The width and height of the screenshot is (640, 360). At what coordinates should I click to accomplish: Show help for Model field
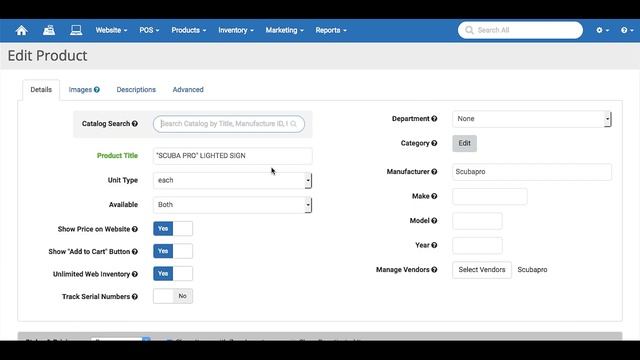[x=434, y=221]
